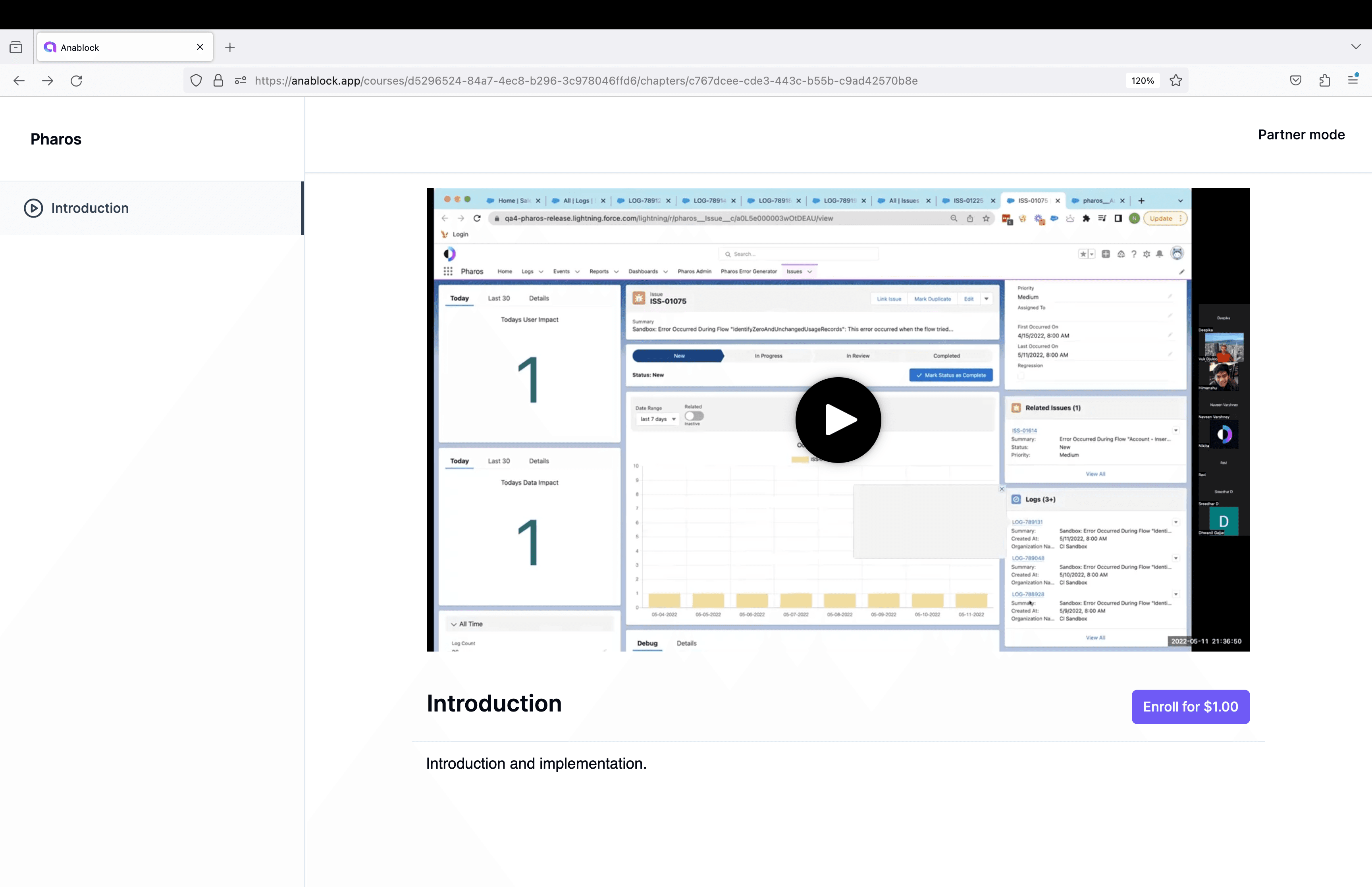Select the Anablock browser tab
The height and width of the screenshot is (887, 1372).
pos(125,47)
